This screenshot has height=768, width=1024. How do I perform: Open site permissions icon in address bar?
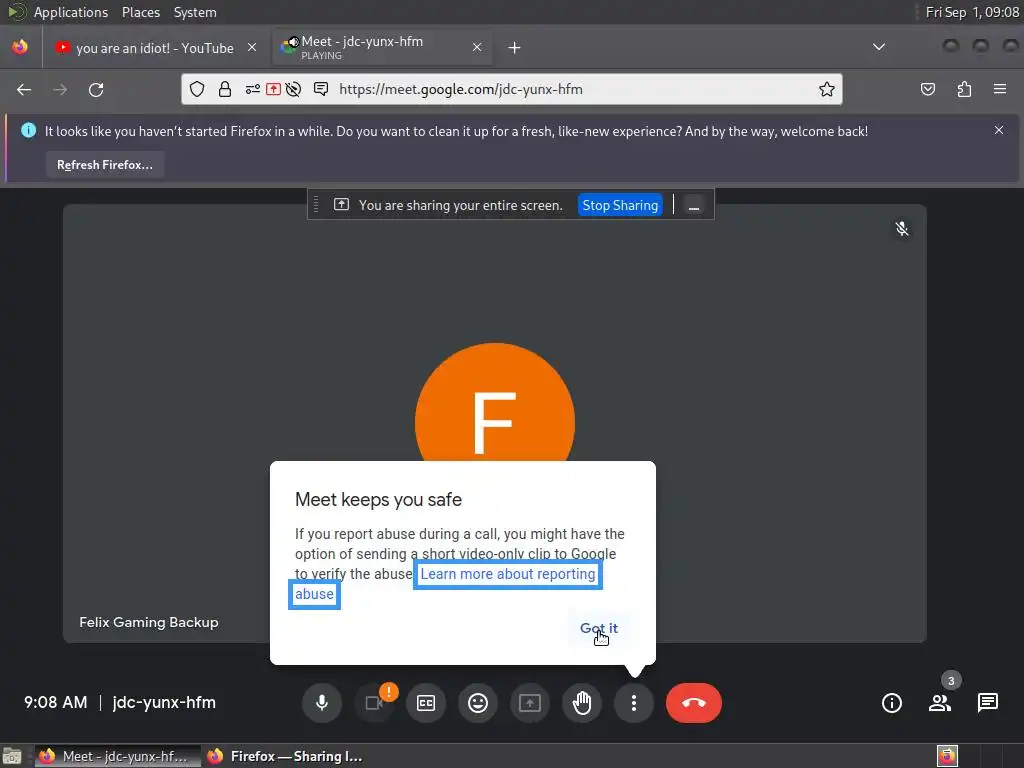point(253,89)
